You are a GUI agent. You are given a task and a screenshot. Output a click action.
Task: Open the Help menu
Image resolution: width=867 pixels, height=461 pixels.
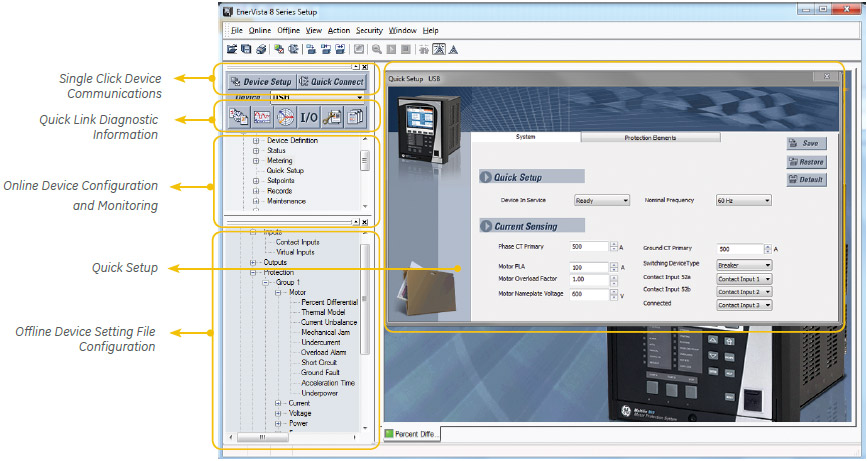[431, 30]
